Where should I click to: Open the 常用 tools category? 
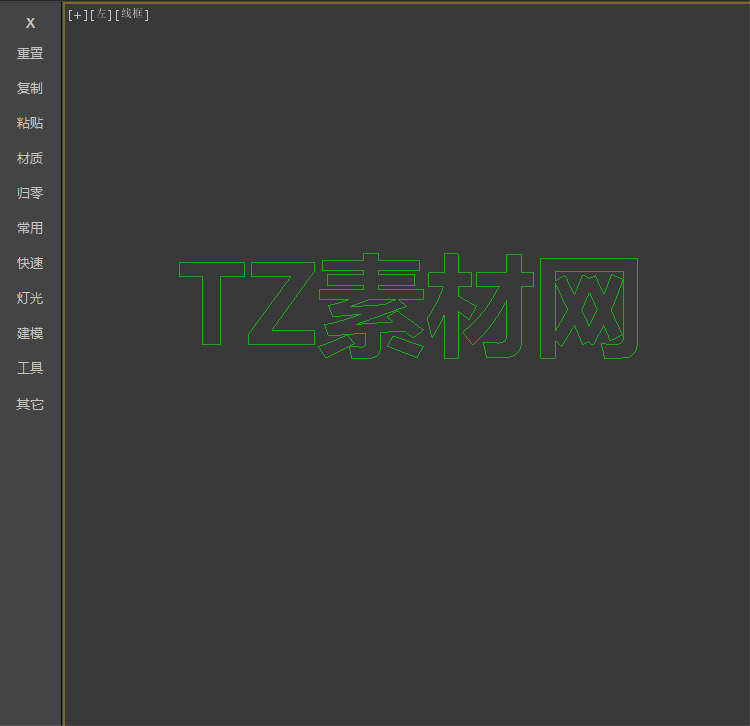(30, 228)
